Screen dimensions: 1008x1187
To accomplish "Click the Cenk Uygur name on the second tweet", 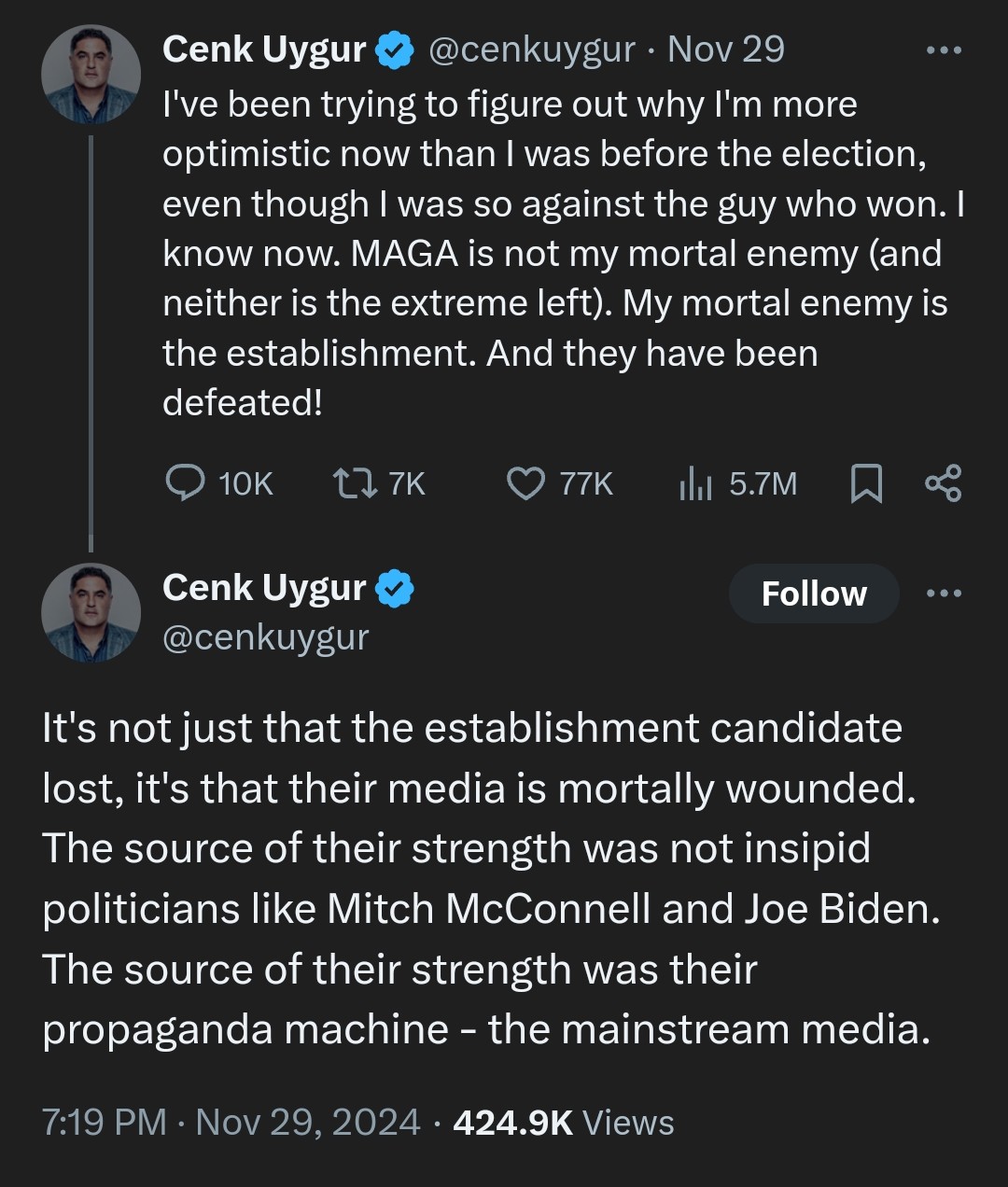I will tap(264, 588).
